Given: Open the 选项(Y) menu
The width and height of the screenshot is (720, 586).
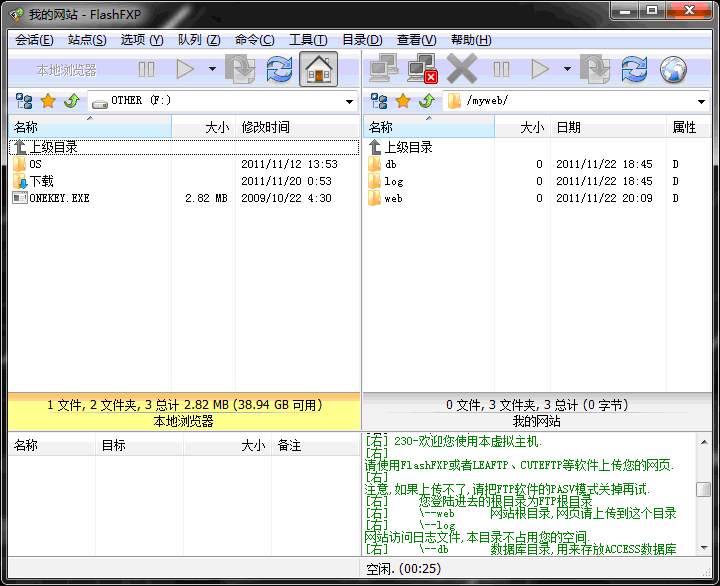Looking at the screenshot, I should 142,40.
